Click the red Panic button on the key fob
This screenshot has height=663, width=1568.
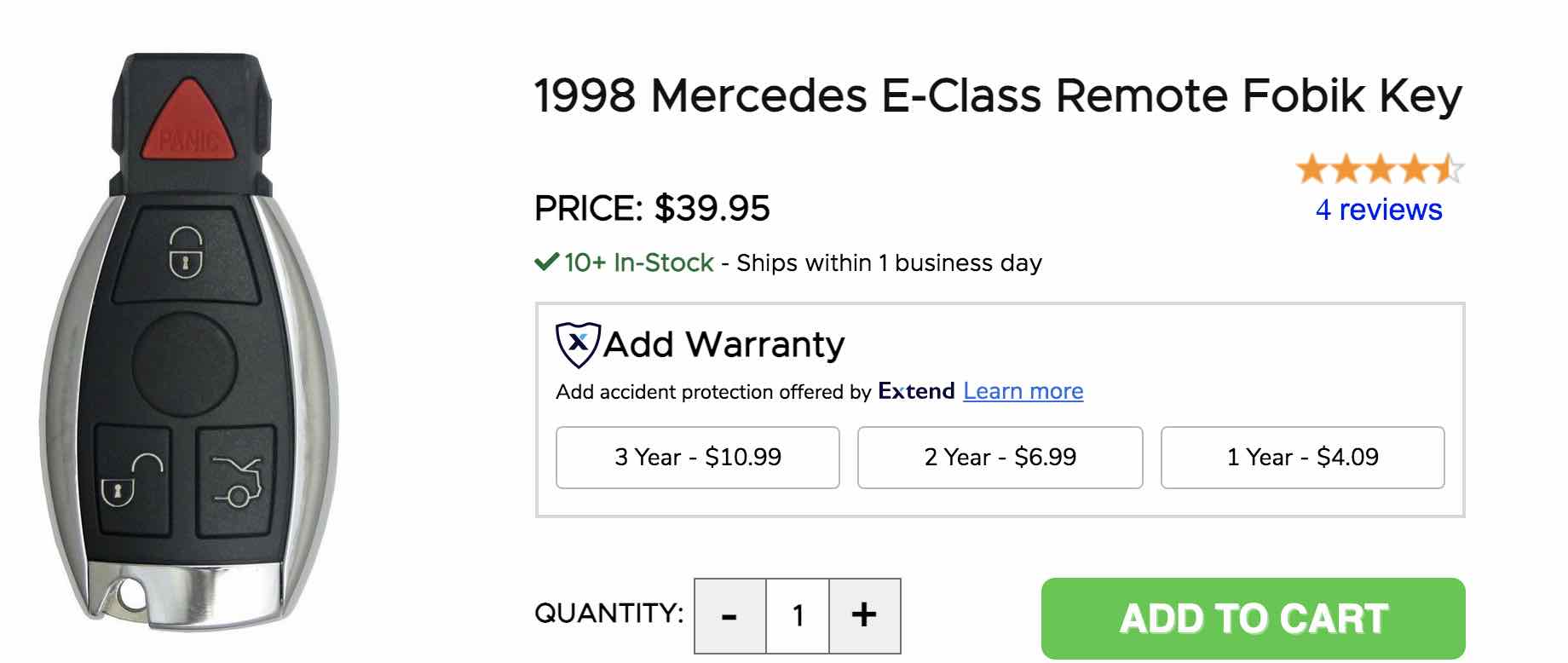(x=191, y=119)
